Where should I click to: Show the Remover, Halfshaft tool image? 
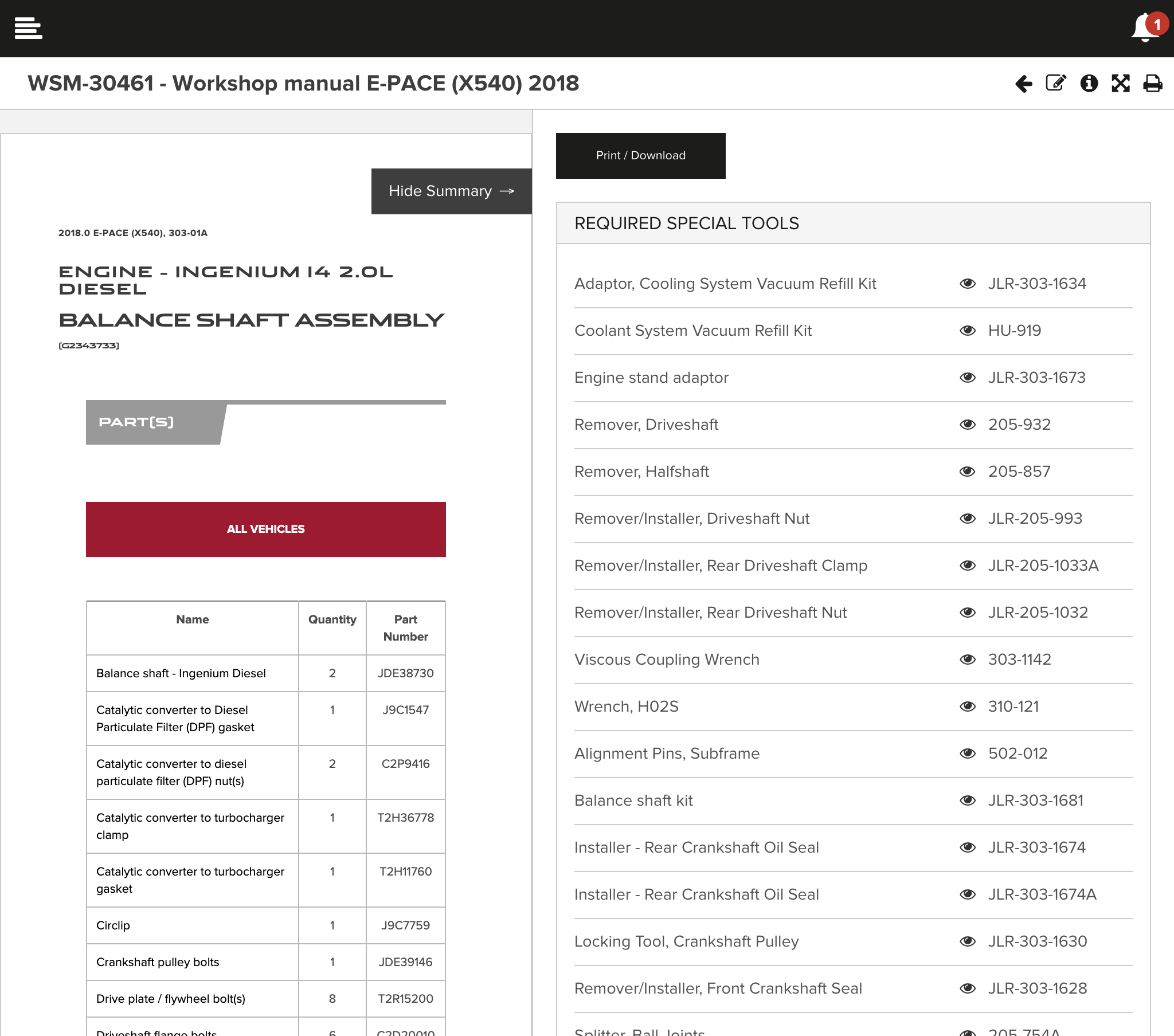pyautogui.click(x=968, y=472)
